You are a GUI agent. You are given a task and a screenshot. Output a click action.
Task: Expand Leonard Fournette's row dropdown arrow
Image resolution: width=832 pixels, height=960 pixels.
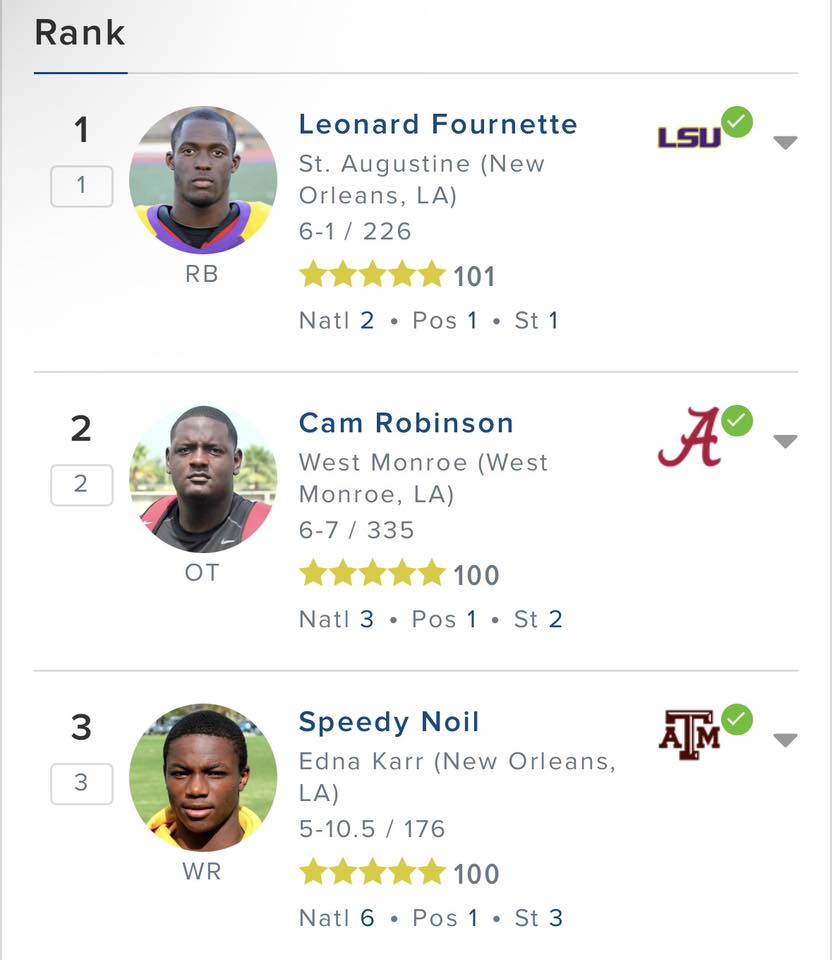[785, 143]
